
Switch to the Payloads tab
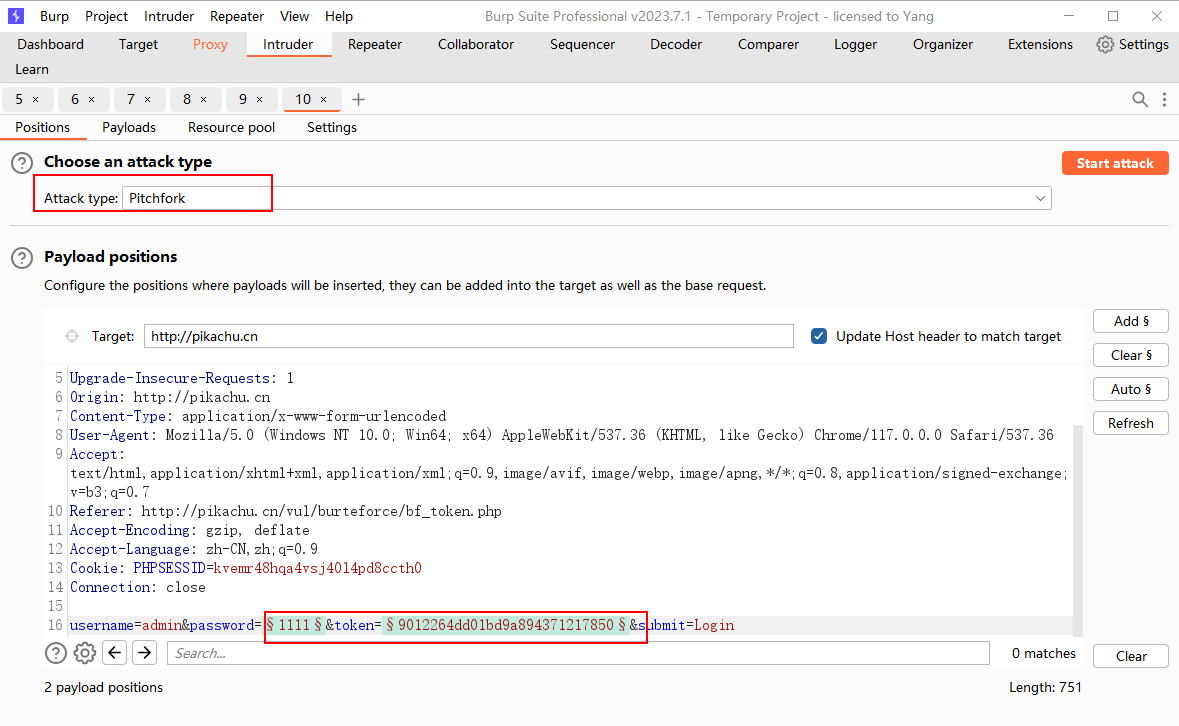pos(129,127)
